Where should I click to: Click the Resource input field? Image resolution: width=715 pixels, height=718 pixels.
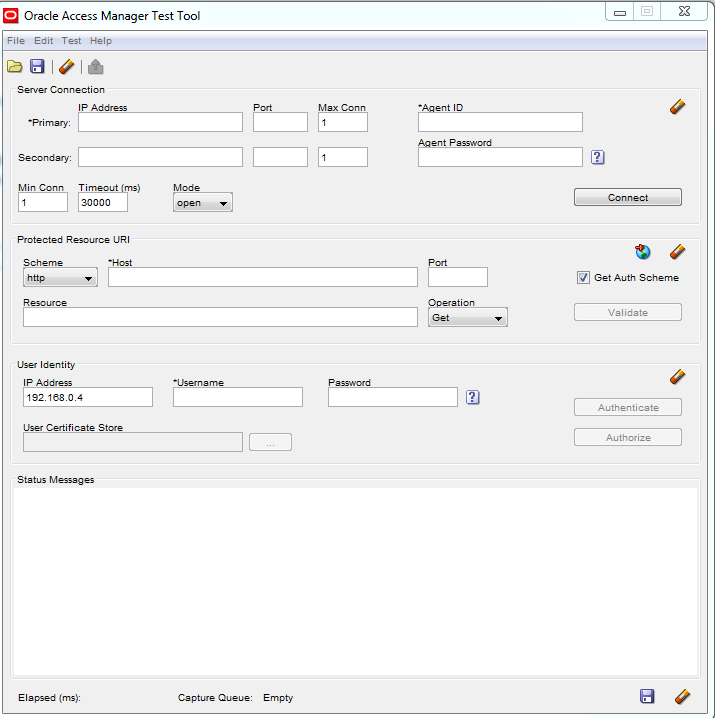(220, 317)
